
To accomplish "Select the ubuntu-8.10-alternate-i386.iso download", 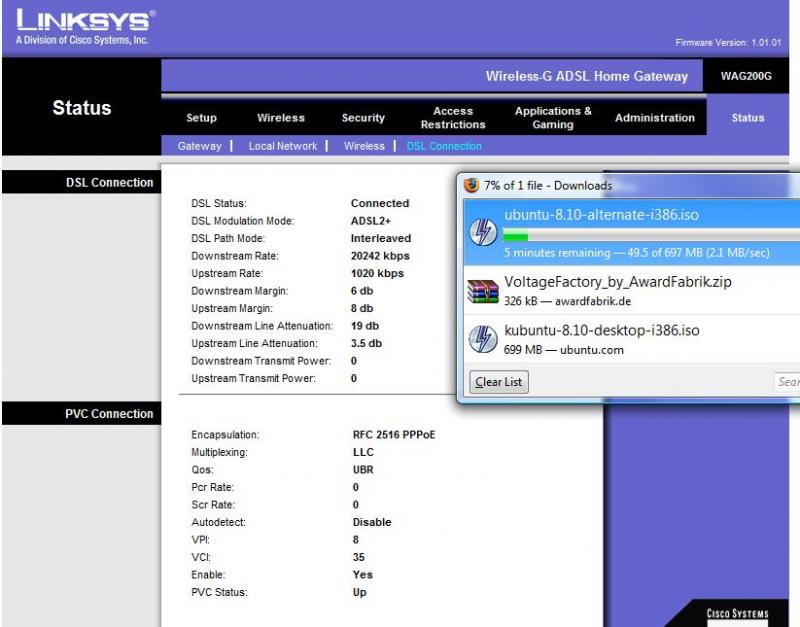I will [x=632, y=232].
